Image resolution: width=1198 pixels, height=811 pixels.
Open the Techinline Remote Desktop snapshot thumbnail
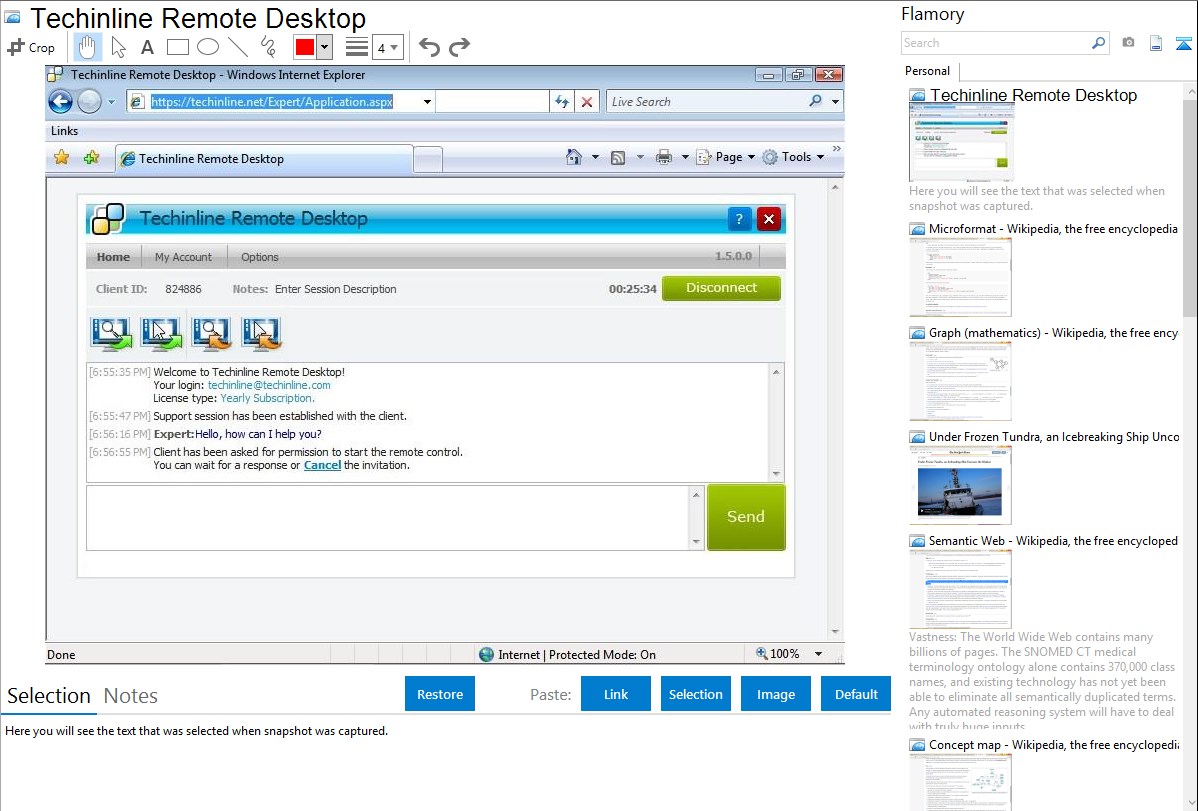pyautogui.click(x=960, y=143)
